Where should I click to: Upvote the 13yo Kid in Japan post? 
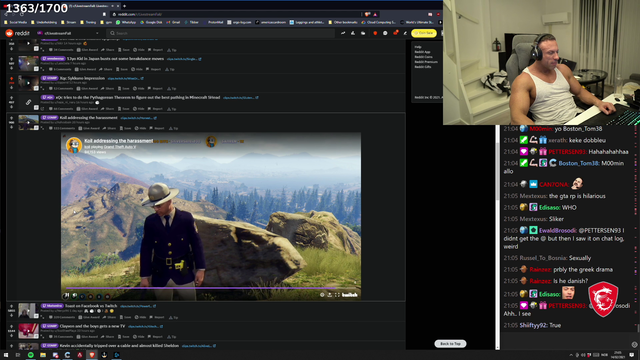[11, 59]
